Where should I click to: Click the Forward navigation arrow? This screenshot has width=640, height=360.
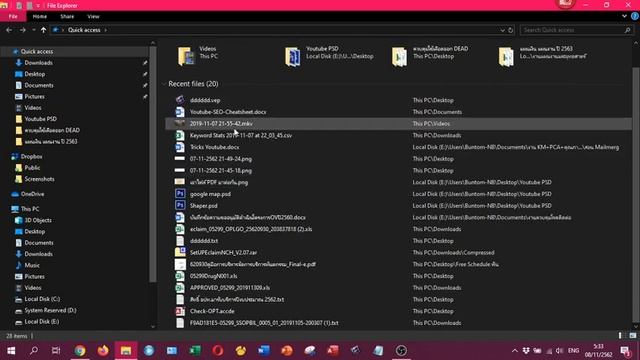coord(22,30)
